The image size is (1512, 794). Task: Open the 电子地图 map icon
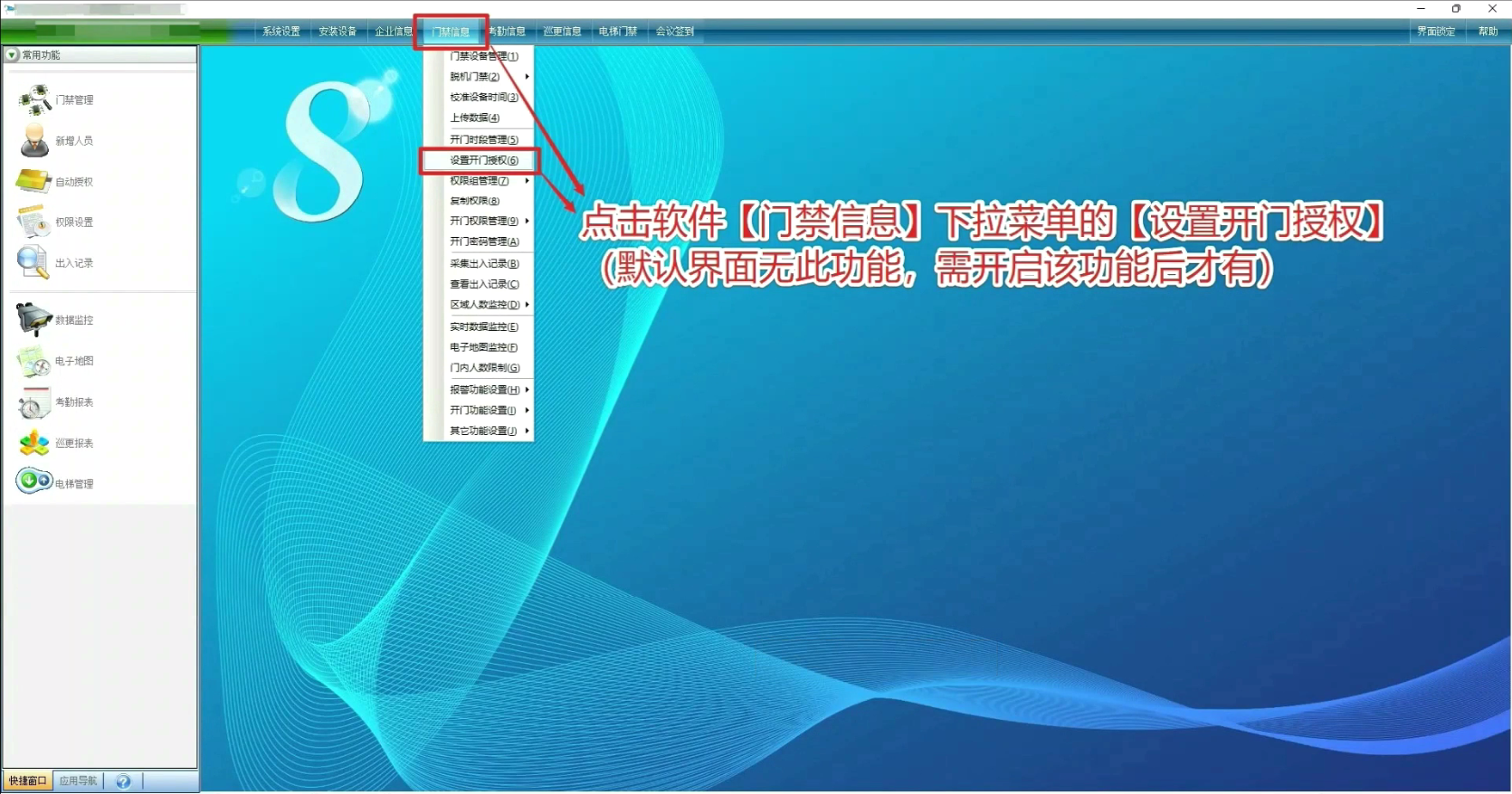pos(33,361)
